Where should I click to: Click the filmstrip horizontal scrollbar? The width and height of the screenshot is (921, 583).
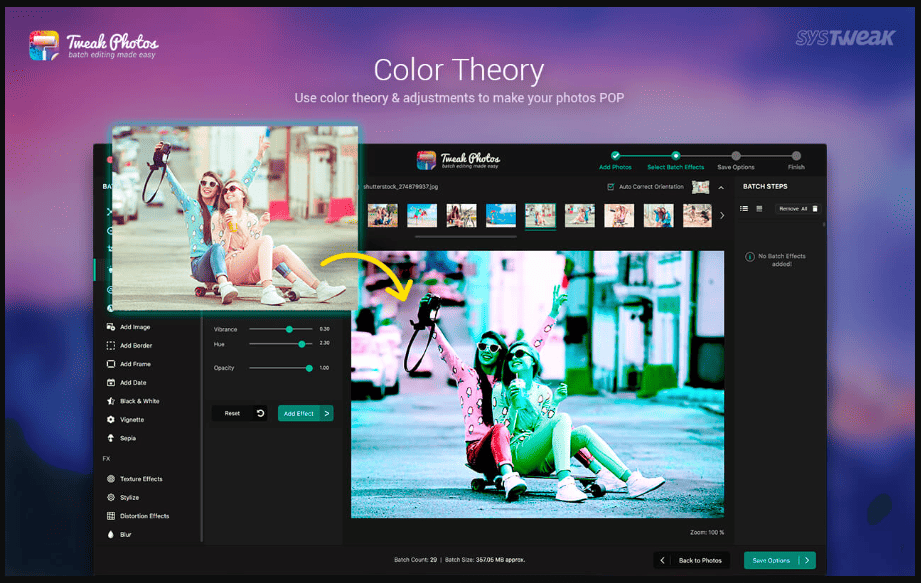click(x=466, y=237)
